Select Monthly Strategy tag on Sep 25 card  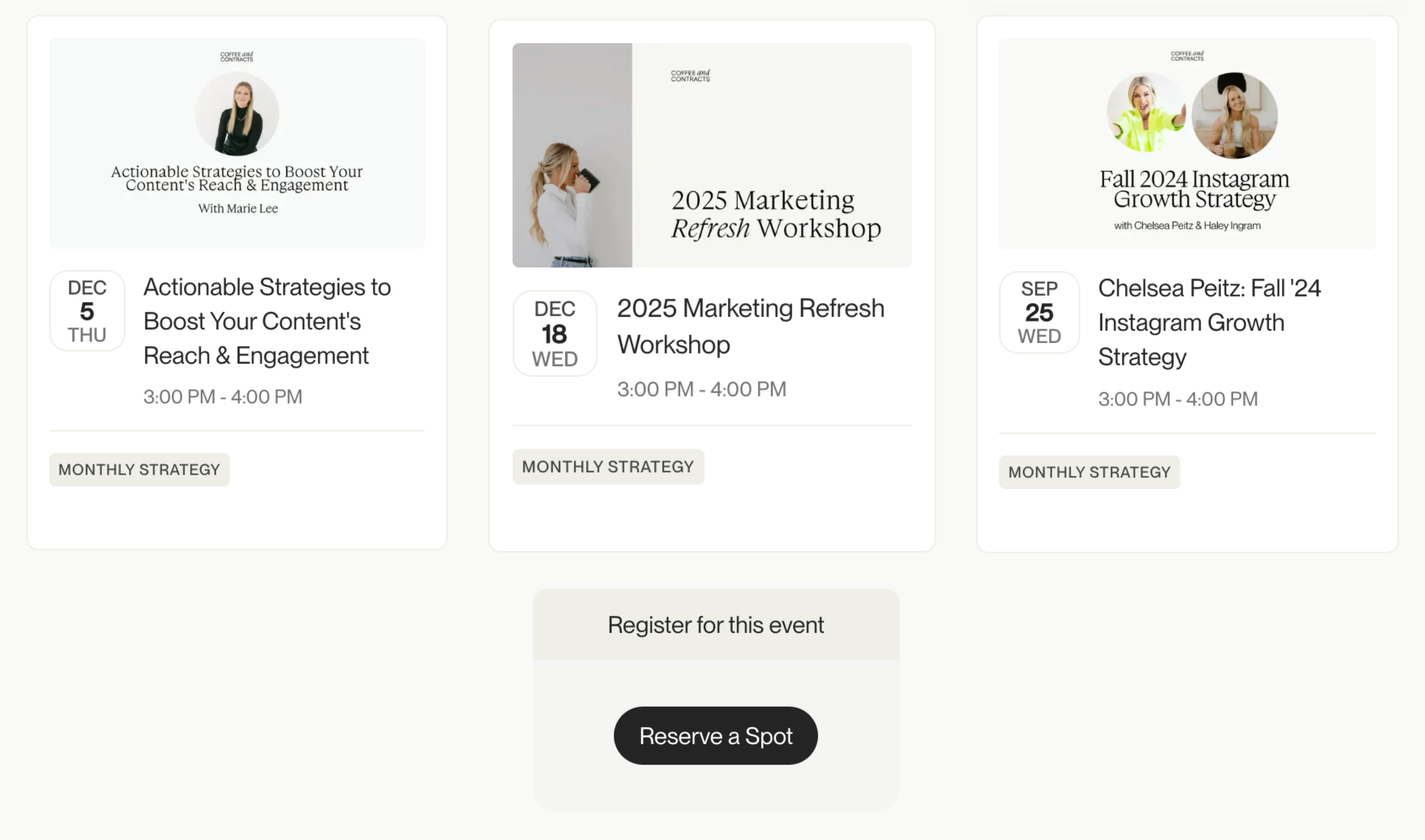click(x=1089, y=472)
